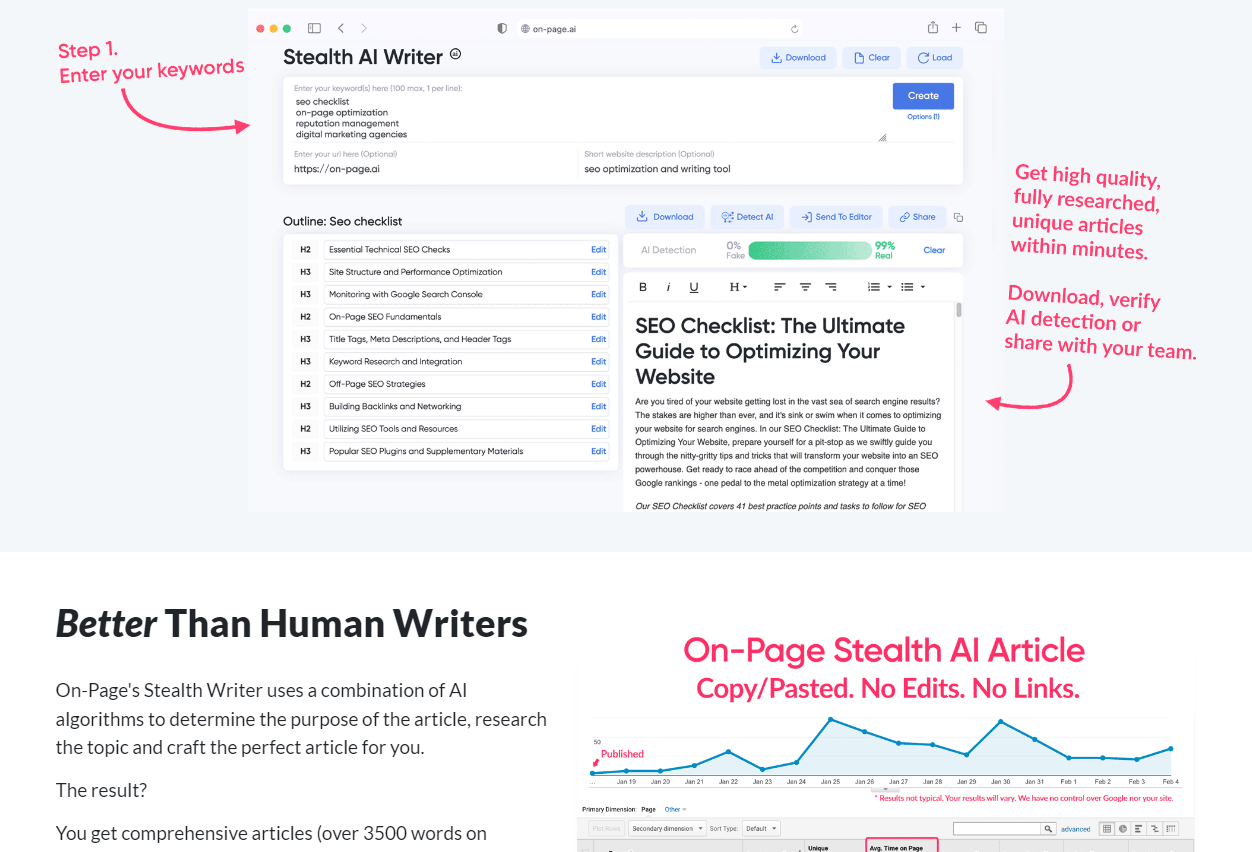The height and width of the screenshot is (852, 1252).
Task: Select the analytics pie chart view icon
Action: click(x=1123, y=828)
